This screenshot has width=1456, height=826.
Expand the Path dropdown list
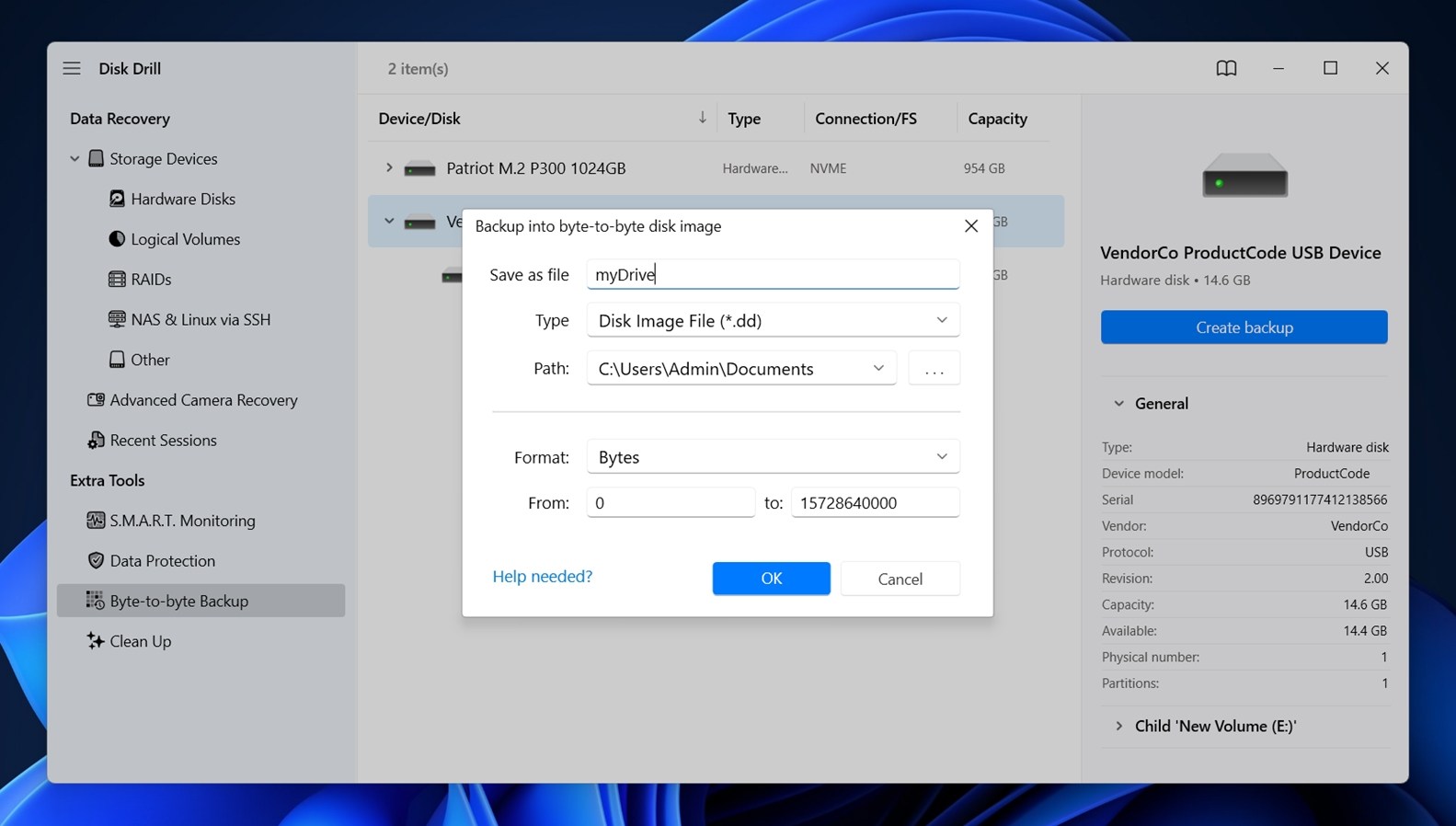[877, 368]
